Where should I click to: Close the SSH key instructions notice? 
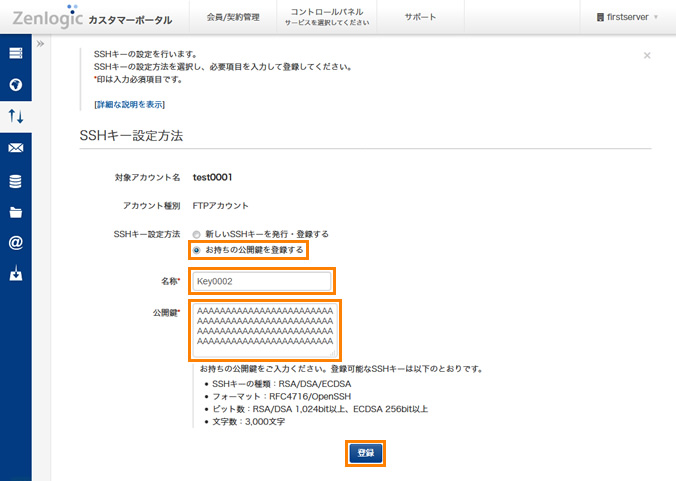(647, 55)
